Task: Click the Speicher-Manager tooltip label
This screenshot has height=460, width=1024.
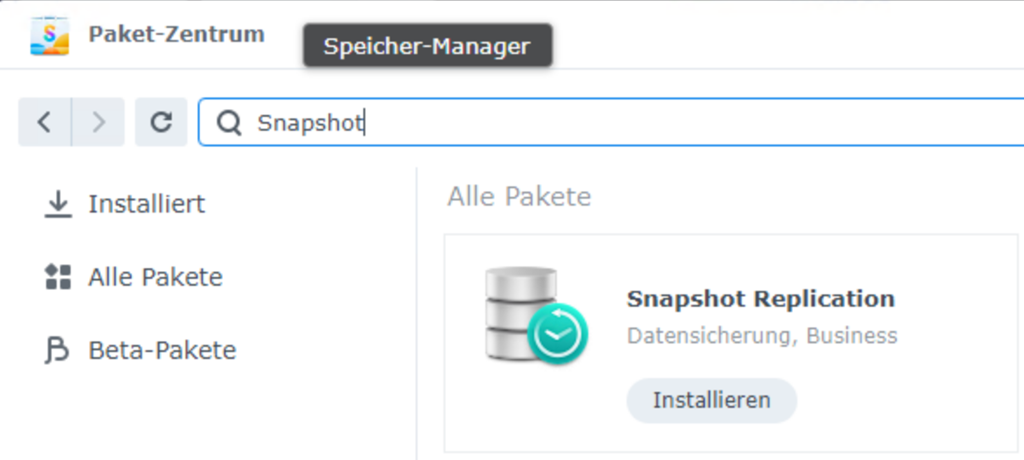Action: point(427,46)
